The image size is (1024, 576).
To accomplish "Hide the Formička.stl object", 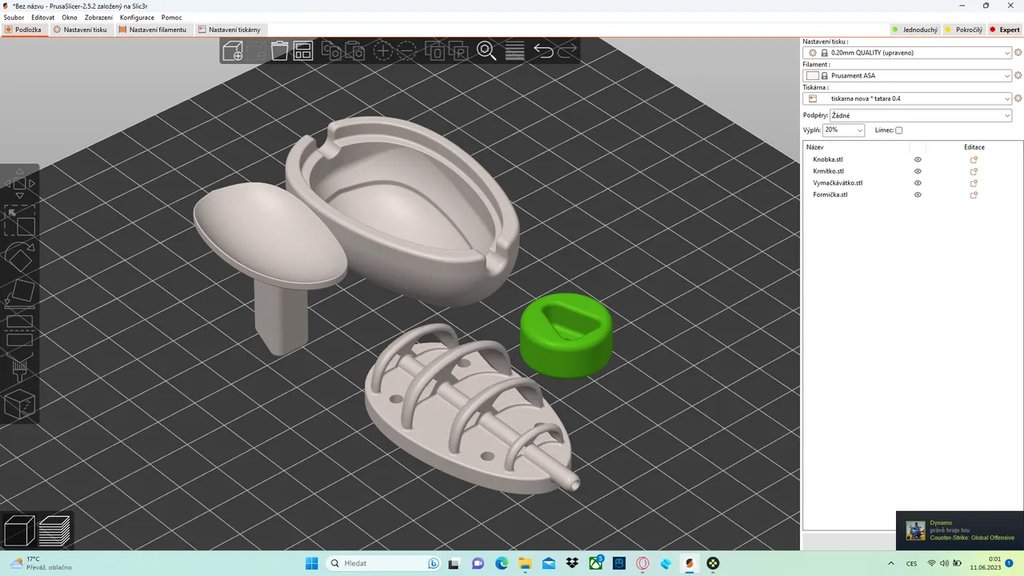I will coord(917,194).
